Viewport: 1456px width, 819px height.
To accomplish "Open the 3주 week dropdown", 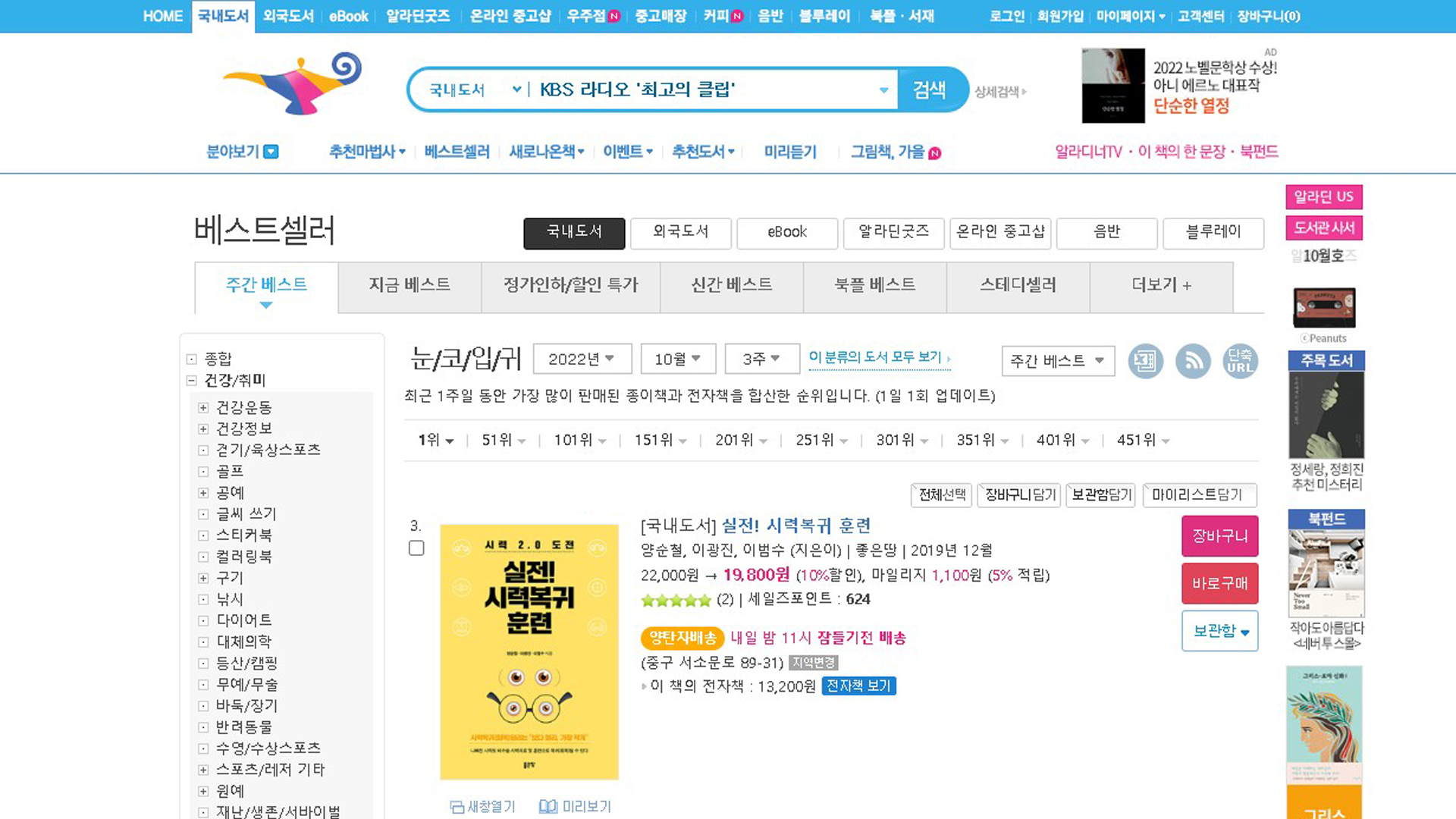I will tap(761, 359).
